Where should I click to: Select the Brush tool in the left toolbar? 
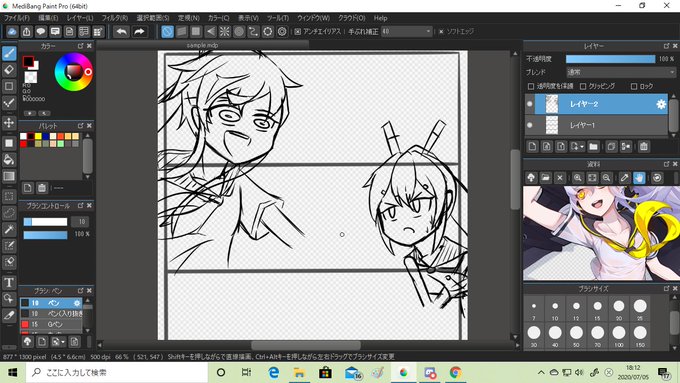pyautogui.click(x=9, y=53)
